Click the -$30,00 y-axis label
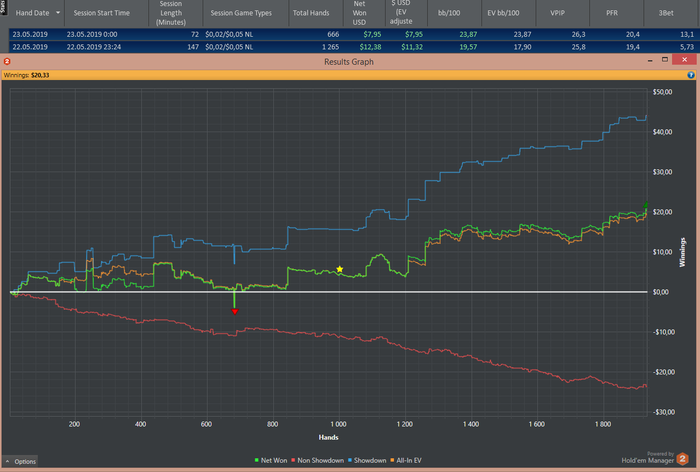700x472 pixels. pyautogui.click(x=662, y=412)
